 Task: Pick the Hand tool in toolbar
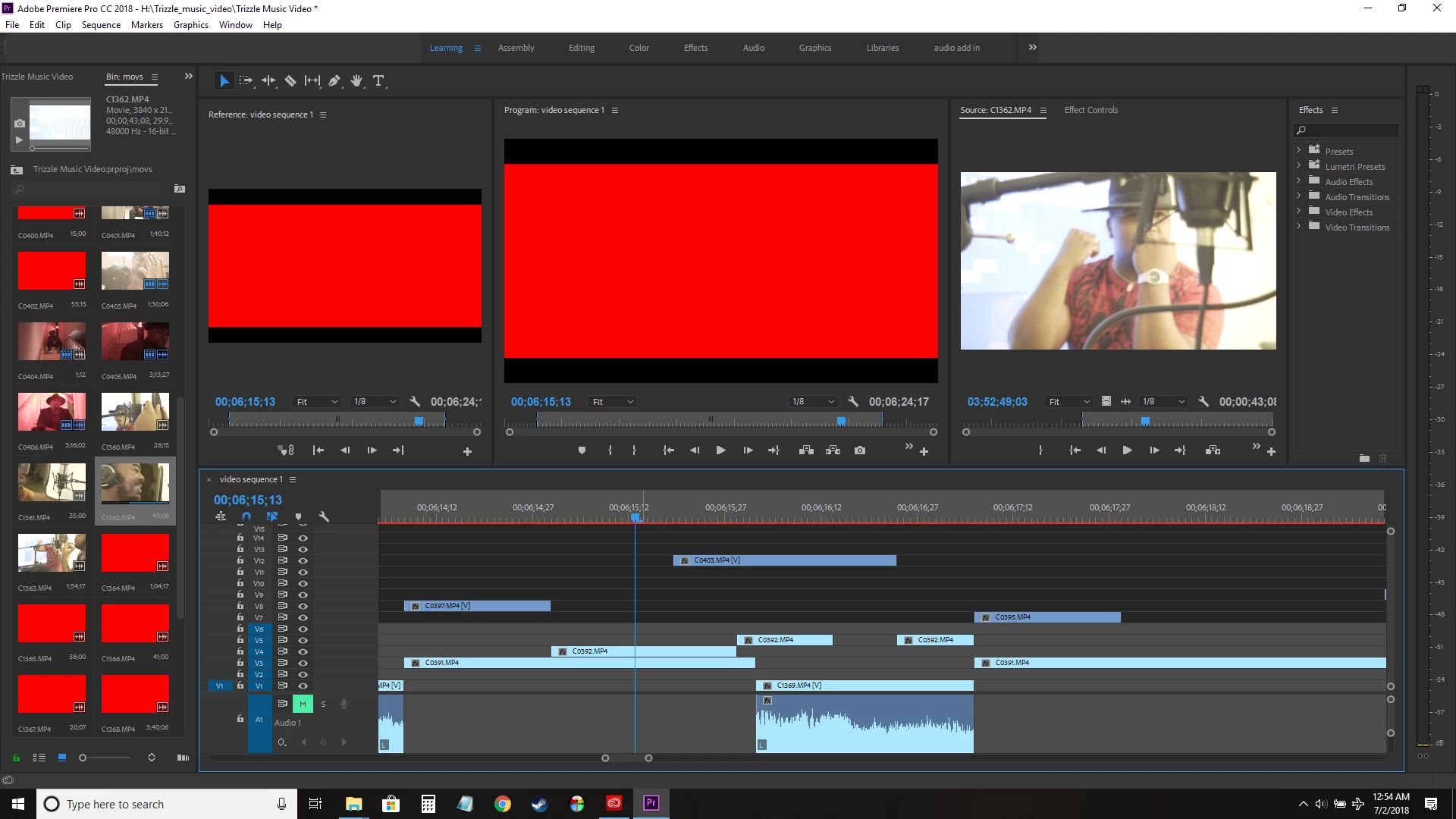(356, 80)
